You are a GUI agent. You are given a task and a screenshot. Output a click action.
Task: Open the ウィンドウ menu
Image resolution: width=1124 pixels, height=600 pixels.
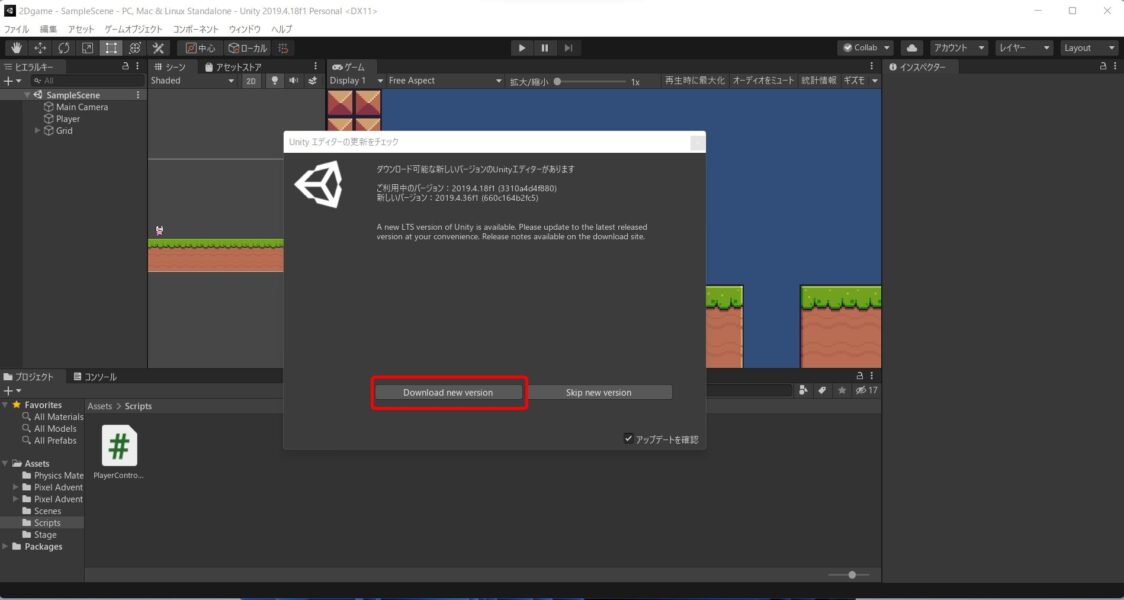[x=244, y=29]
